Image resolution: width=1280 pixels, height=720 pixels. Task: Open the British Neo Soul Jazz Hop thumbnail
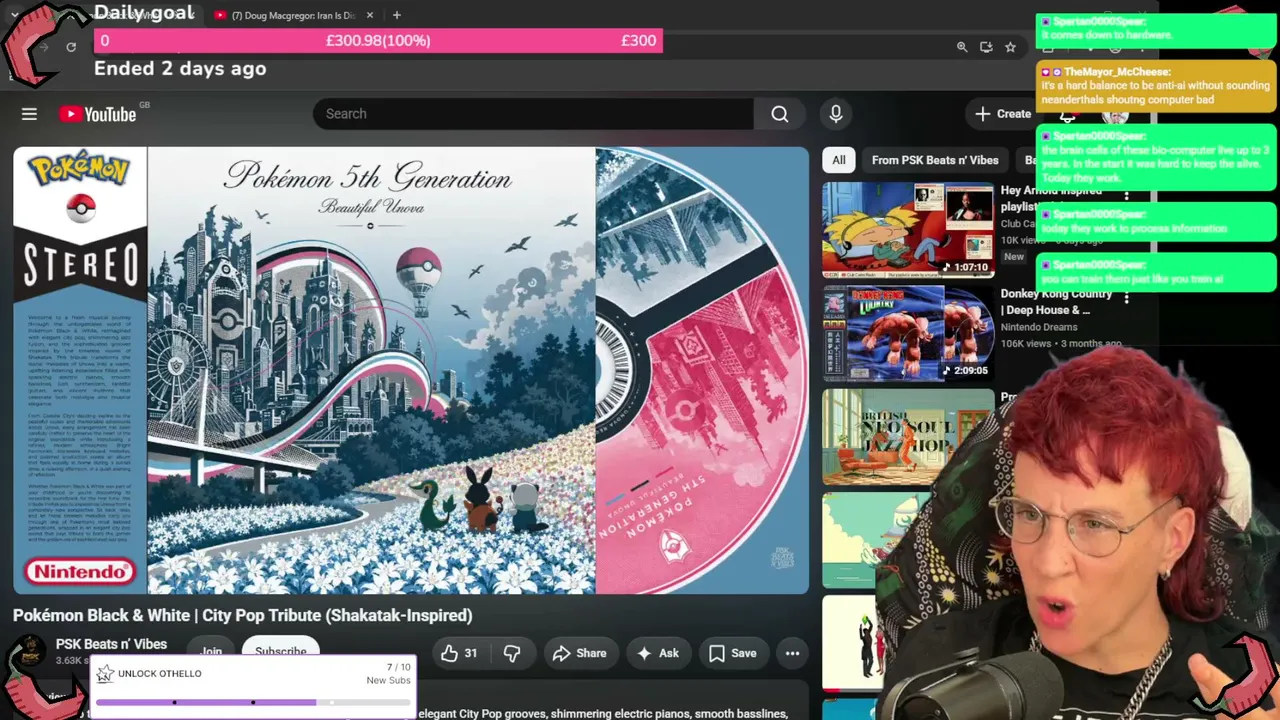click(908, 437)
